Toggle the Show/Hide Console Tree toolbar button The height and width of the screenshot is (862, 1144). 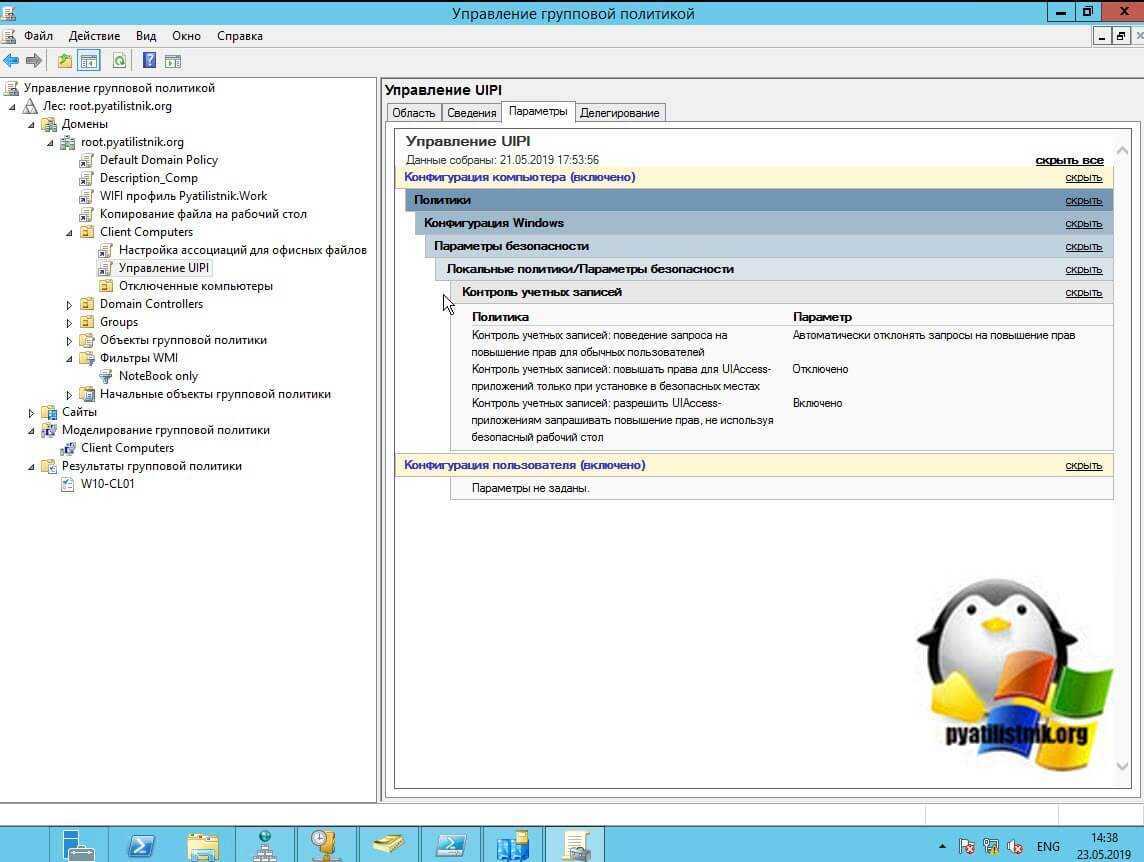pos(89,61)
